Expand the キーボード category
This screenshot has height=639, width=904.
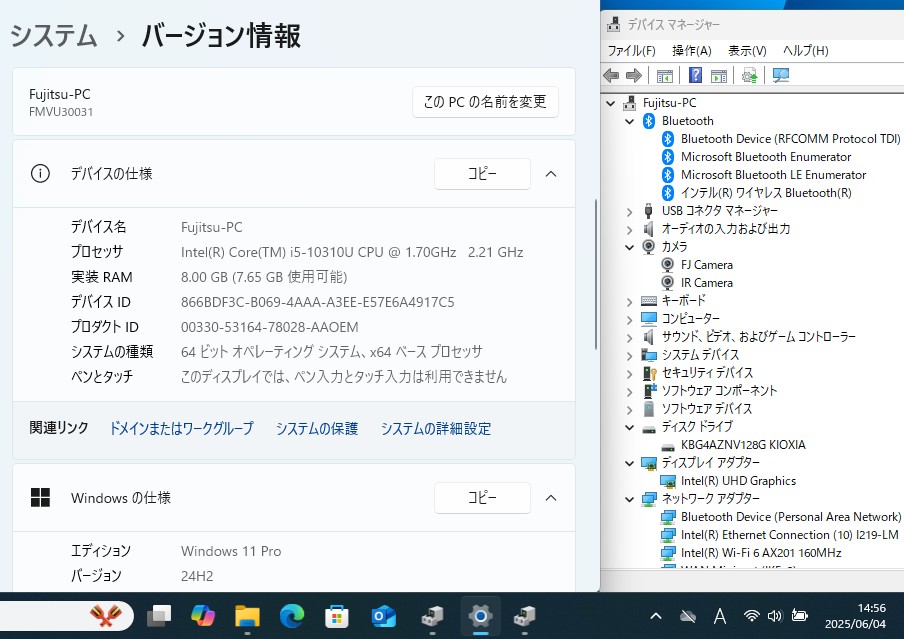tap(630, 302)
